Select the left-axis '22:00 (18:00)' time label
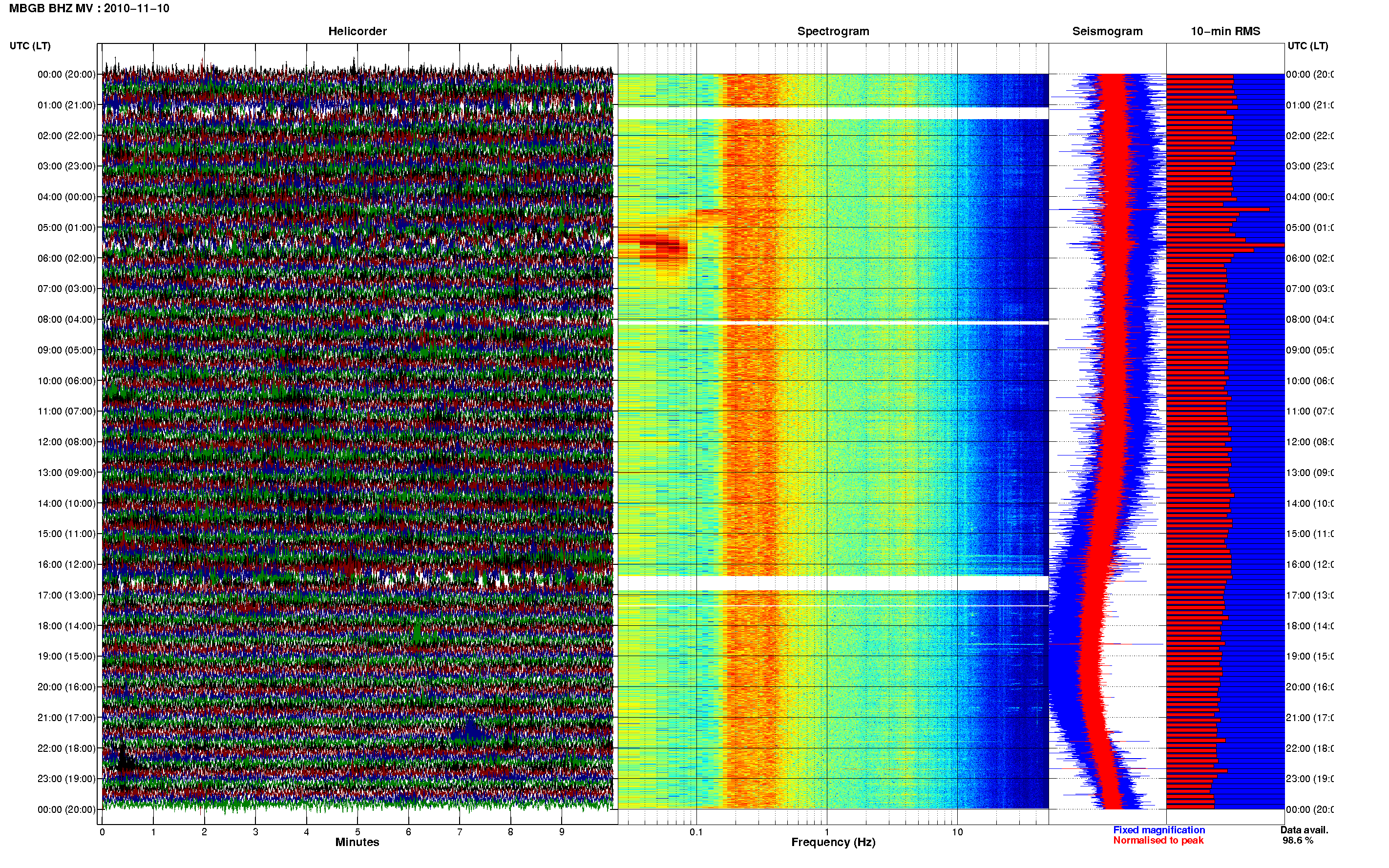This screenshot has width=1389, height=868. click(66, 748)
